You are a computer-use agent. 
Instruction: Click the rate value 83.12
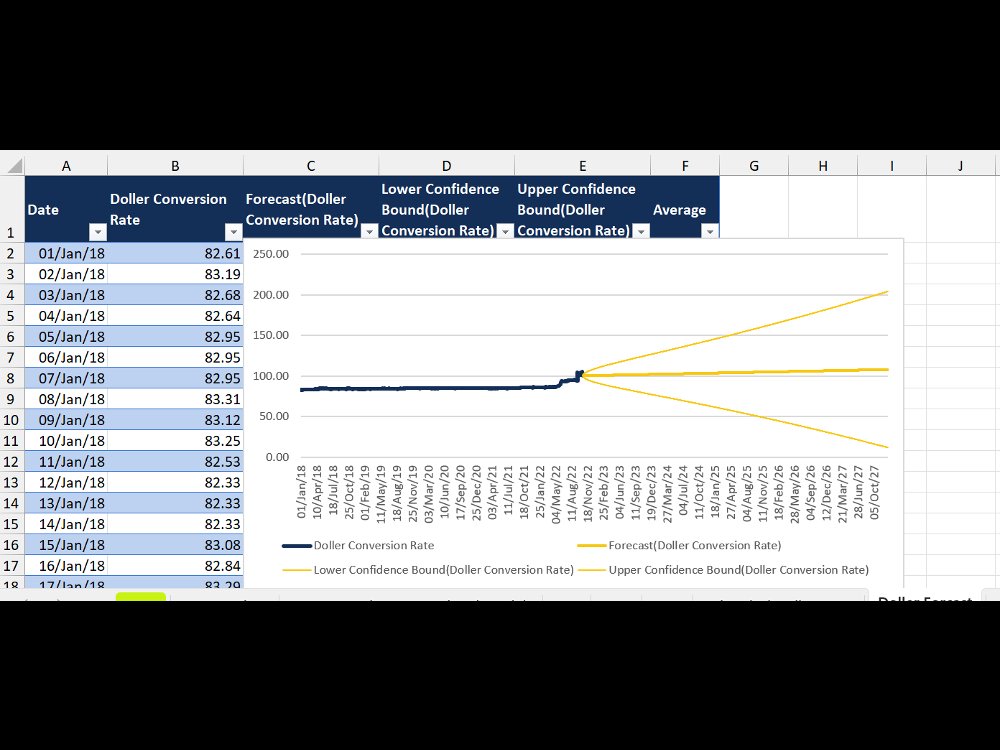pyautogui.click(x=175, y=420)
